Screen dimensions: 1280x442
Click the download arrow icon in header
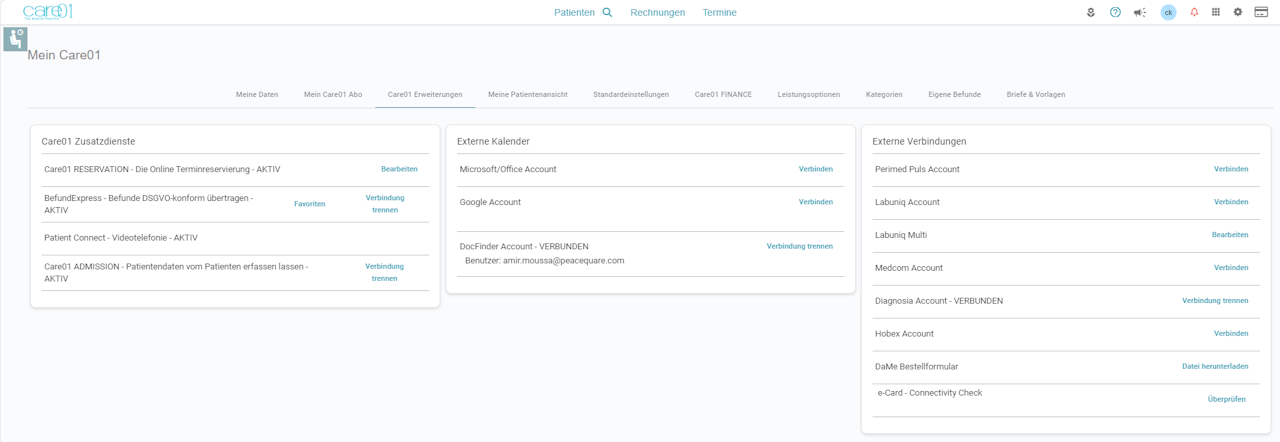coord(1091,13)
